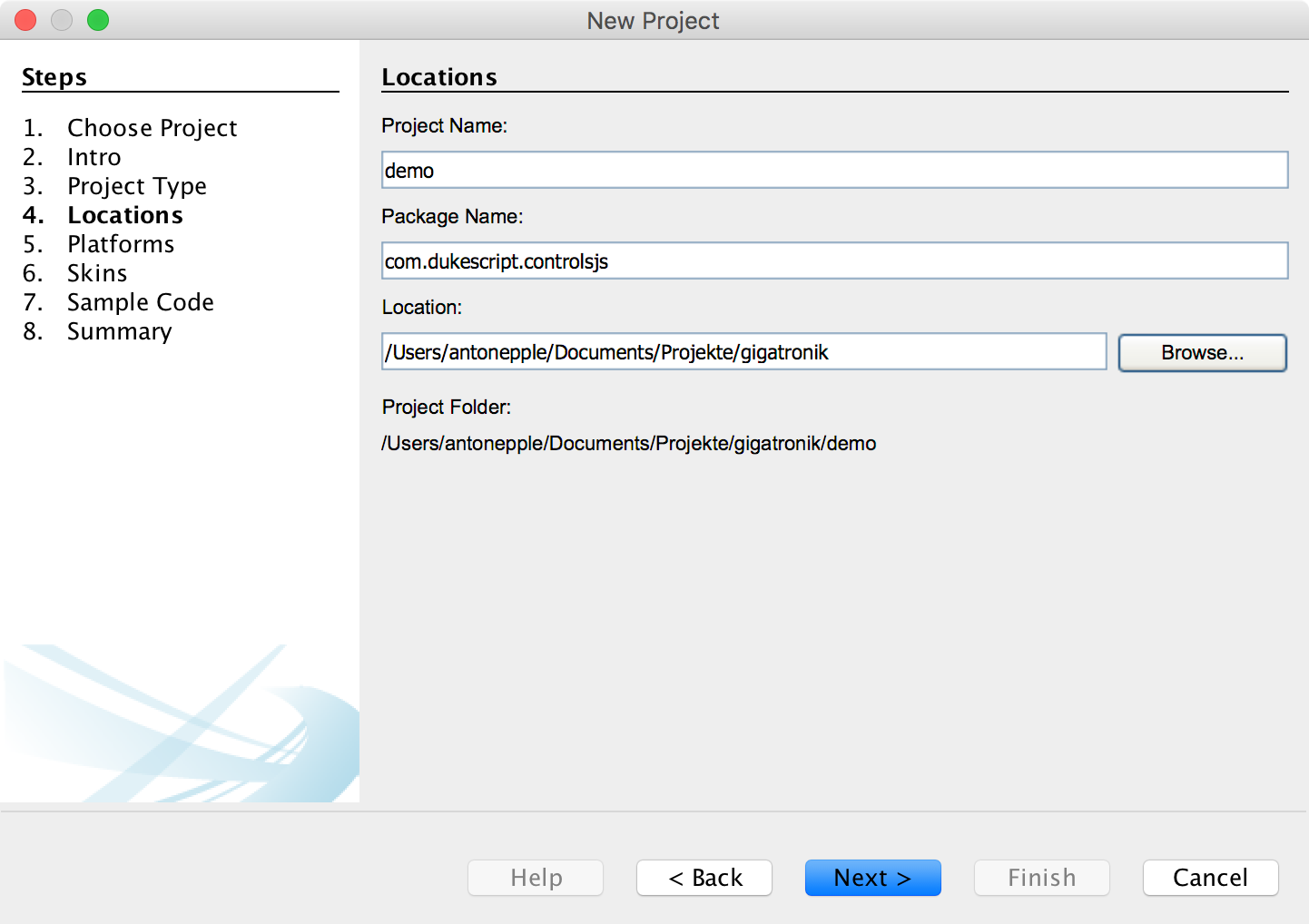The width and height of the screenshot is (1309, 924).
Task: Click into the Project Name field
Action: (x=833, y=171)
